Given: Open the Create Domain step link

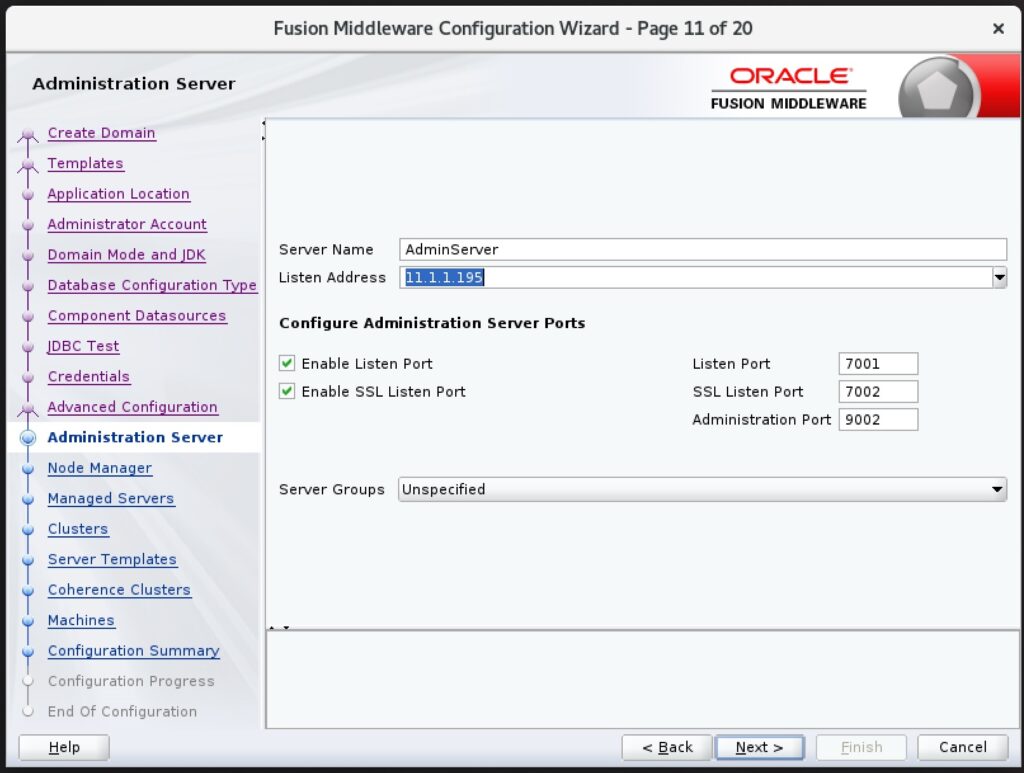Looking at the screenshot, I should 101,133.
